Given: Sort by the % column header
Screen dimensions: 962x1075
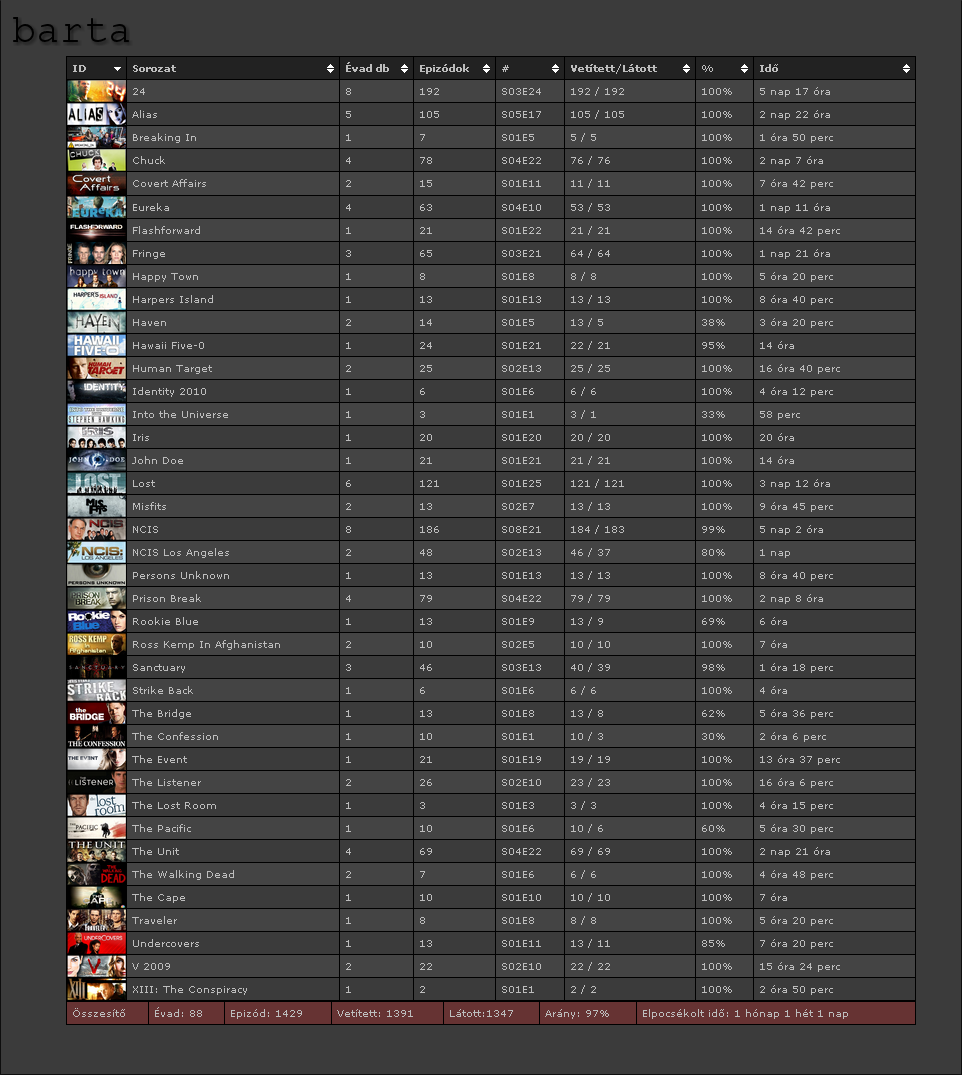Looking at the screenshot, I should click(724, 69).
